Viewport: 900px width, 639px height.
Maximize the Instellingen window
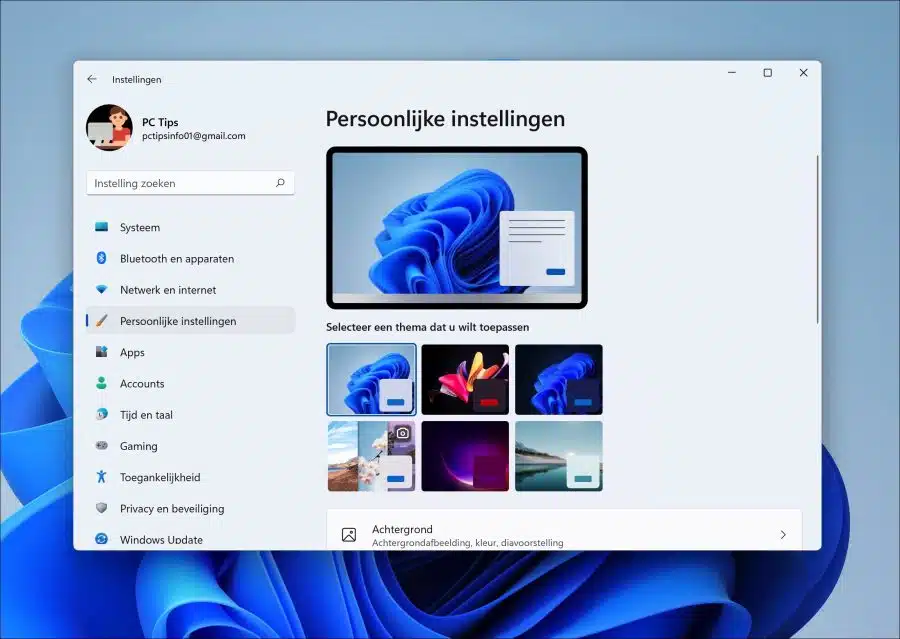[767, 73]
